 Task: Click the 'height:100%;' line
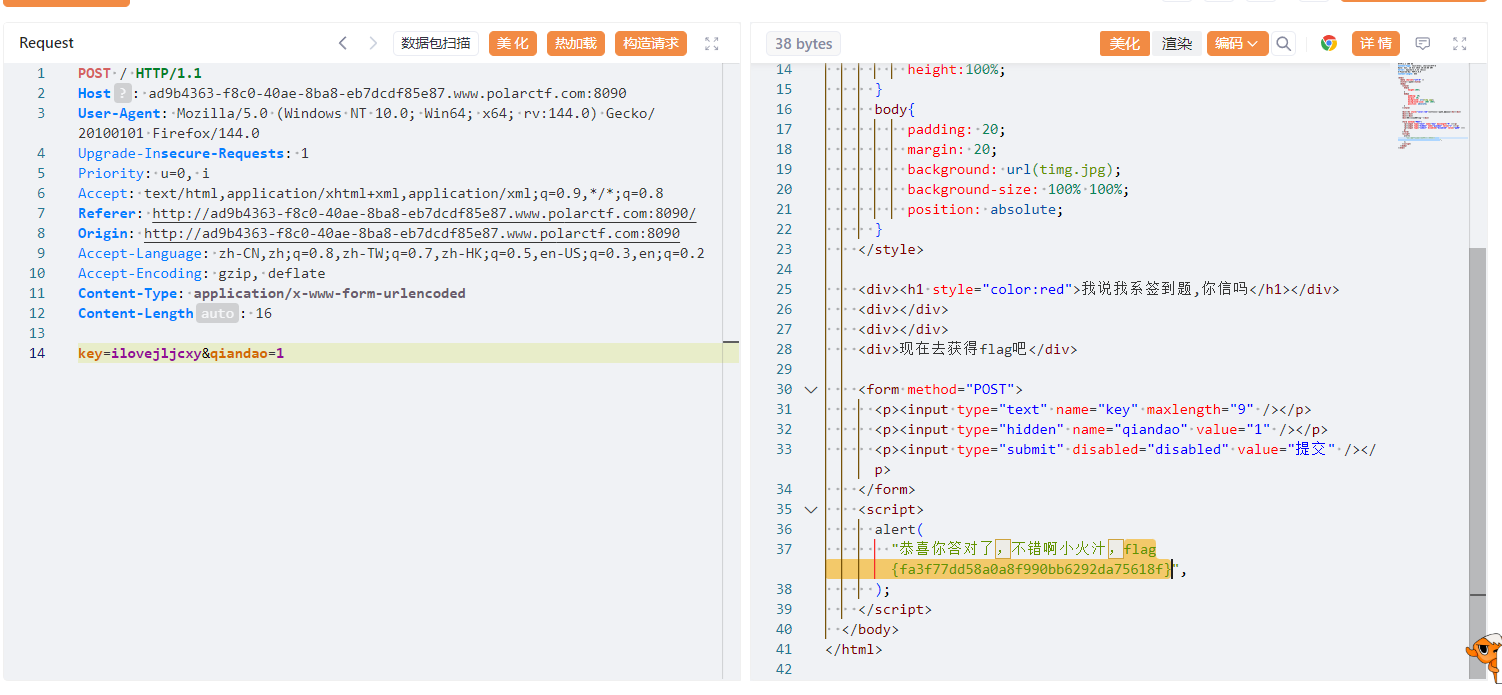click(956, 69)
